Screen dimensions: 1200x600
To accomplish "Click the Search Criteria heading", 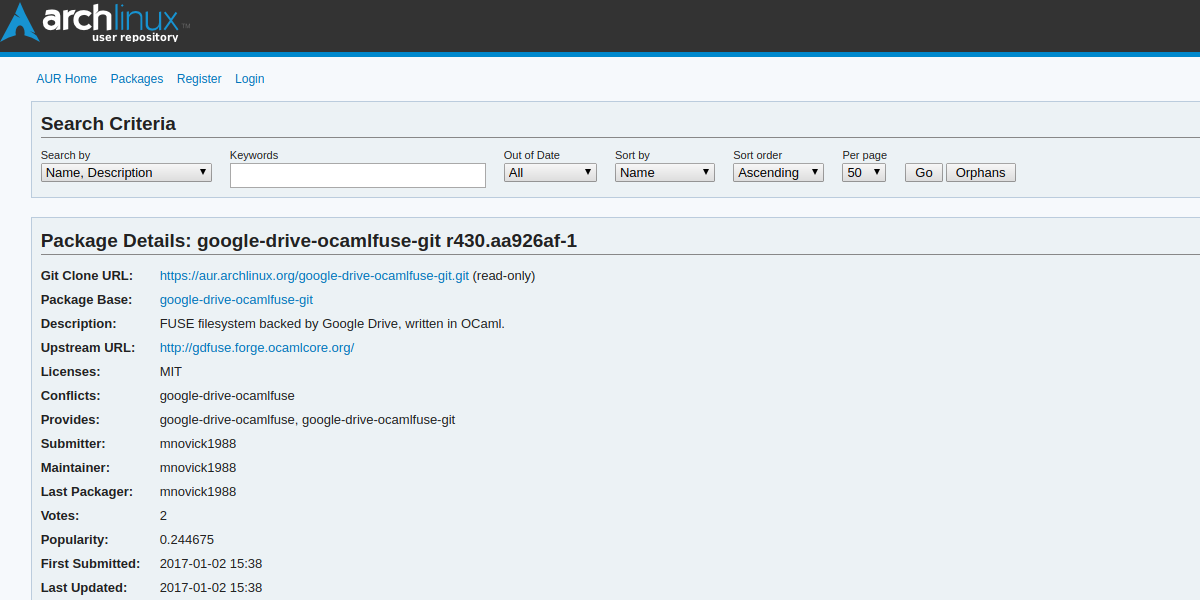I will pyautogui.click(x=108, y=124).
